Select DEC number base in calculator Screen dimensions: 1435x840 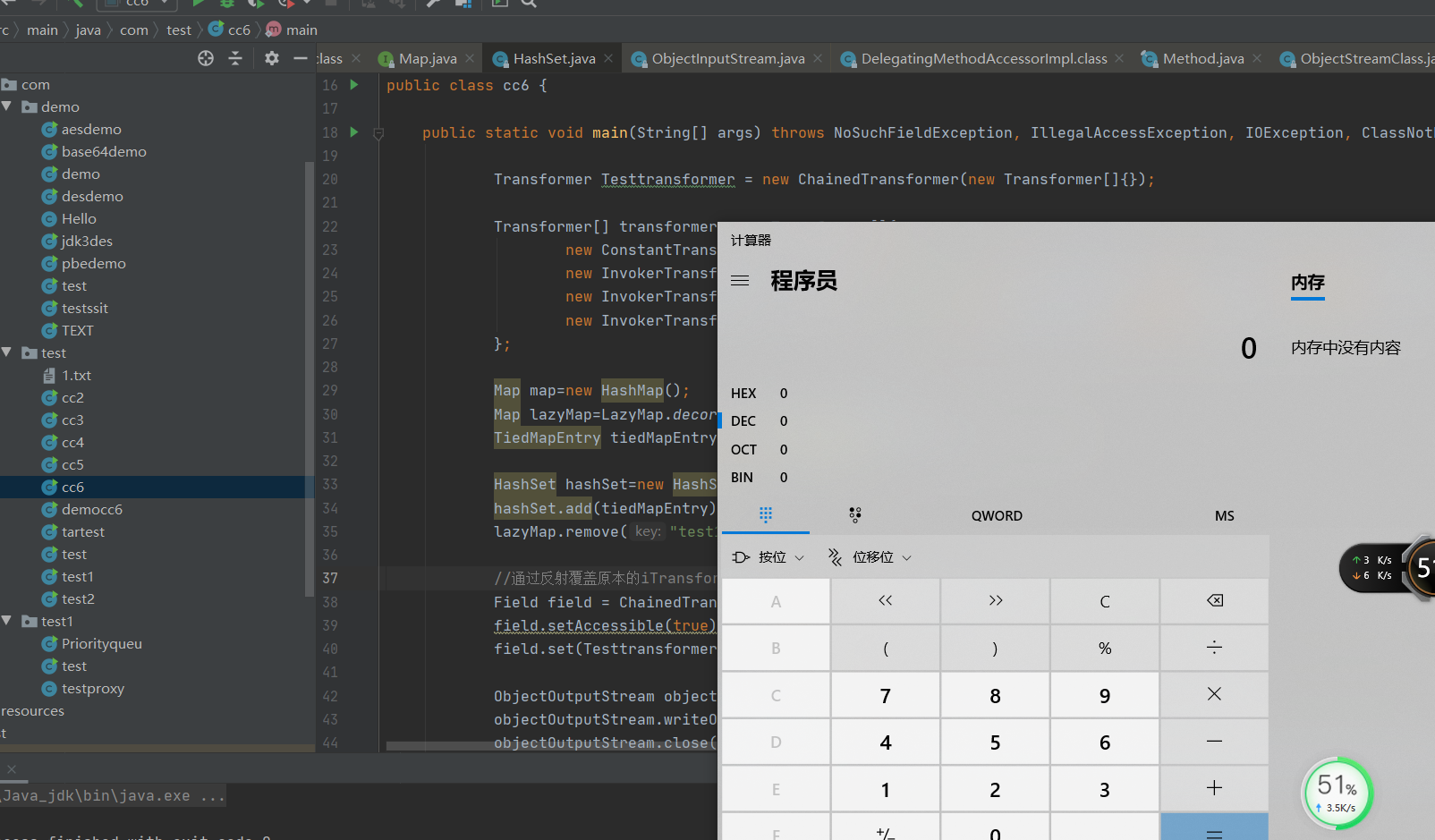[x=759, y=421]
